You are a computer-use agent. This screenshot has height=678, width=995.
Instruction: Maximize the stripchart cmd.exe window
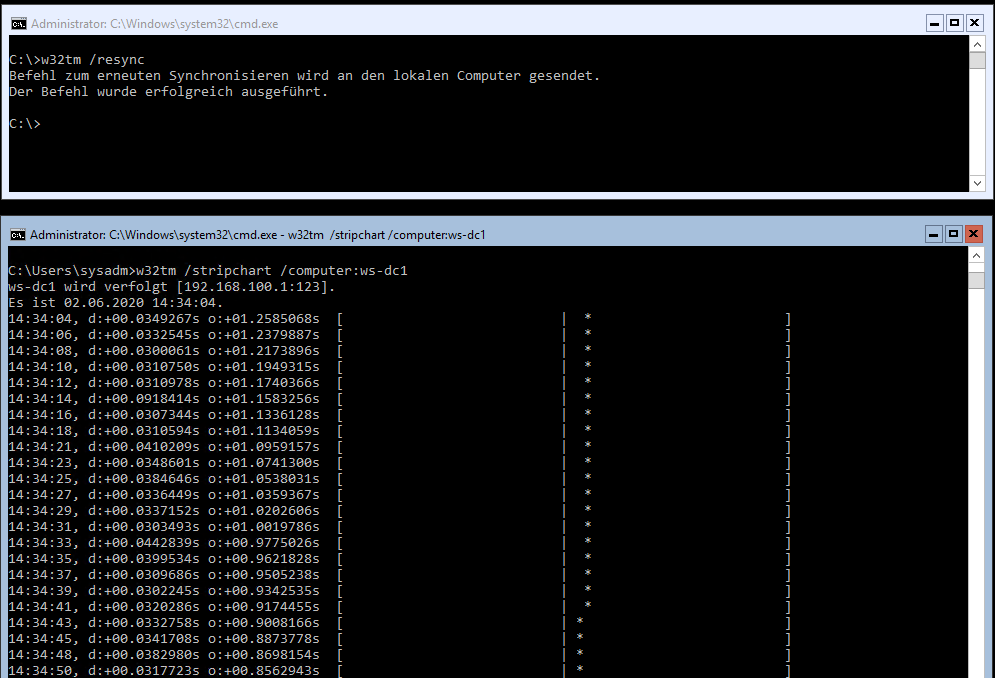point(953,235)
